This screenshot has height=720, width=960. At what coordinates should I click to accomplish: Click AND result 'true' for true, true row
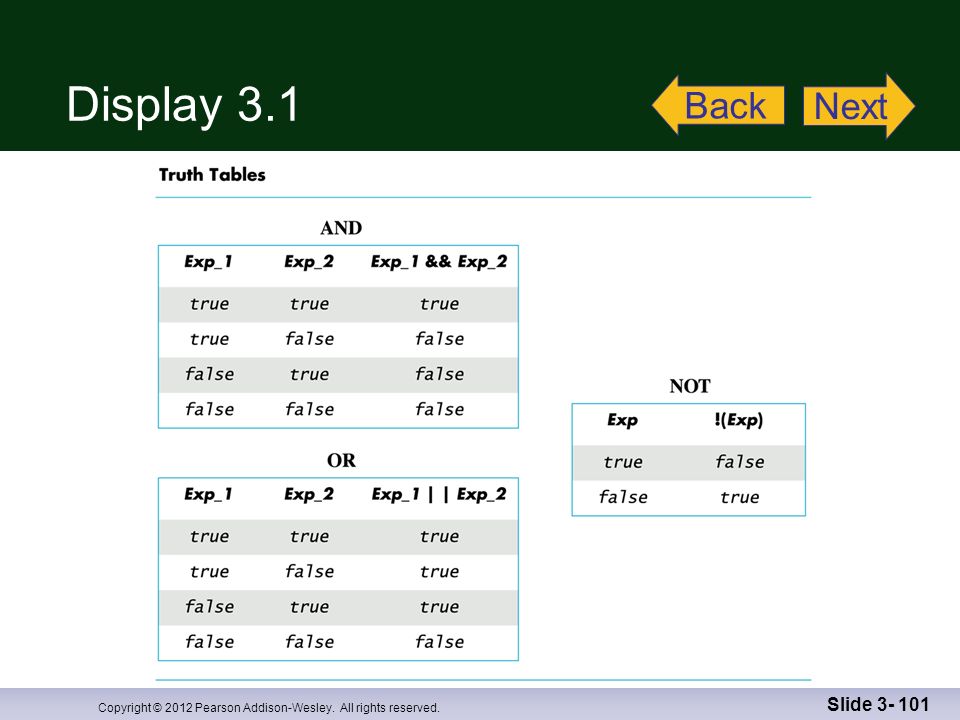439,304
